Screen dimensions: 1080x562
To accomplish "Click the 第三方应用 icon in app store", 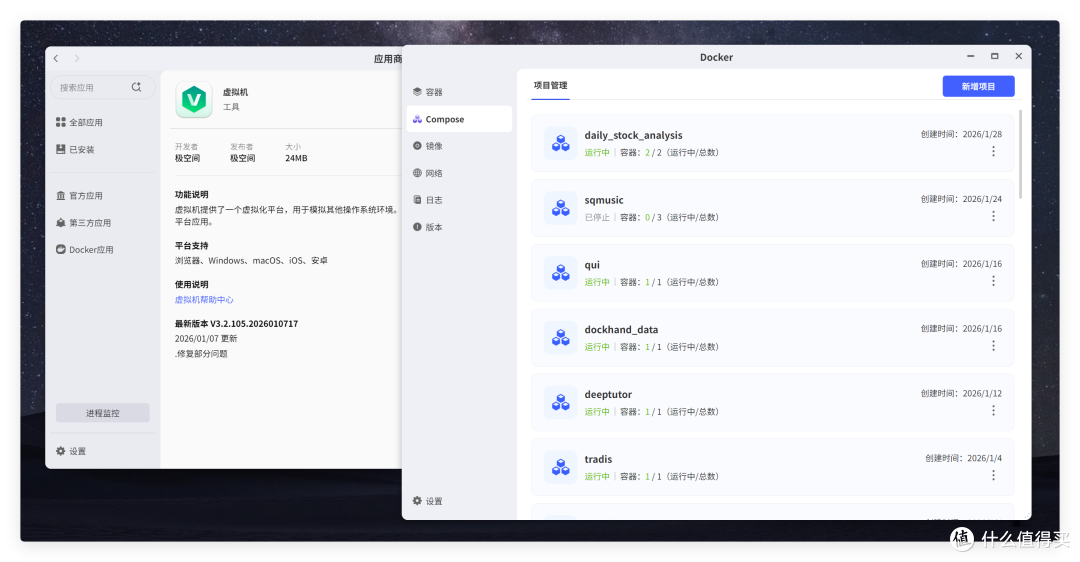I will (61, 222).
